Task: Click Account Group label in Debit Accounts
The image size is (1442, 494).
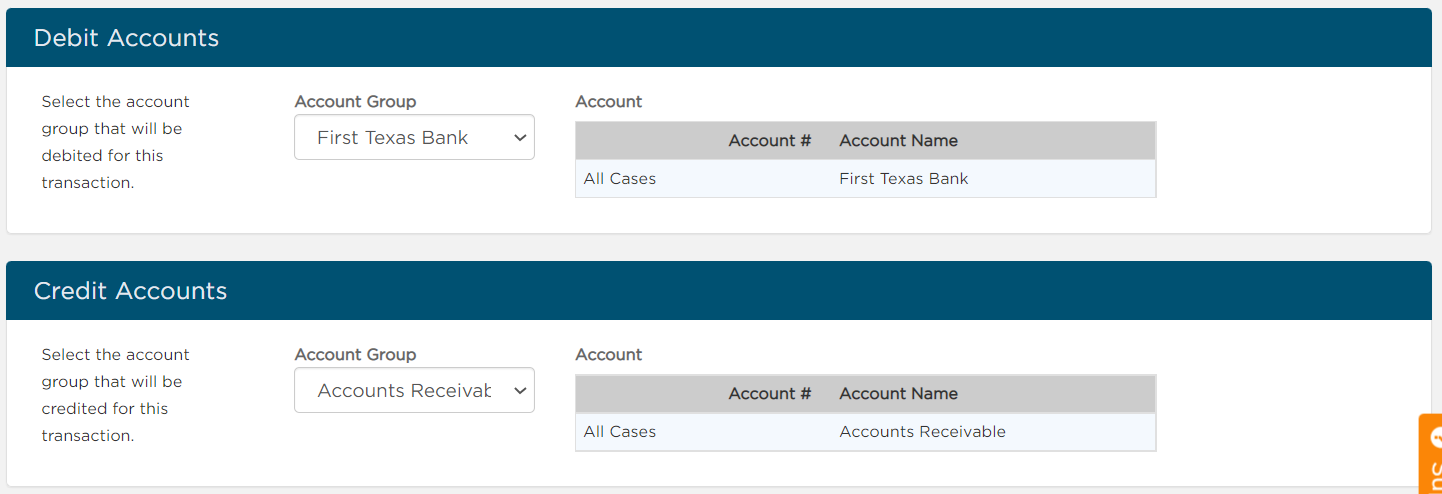Action: [x=355, y=101]
